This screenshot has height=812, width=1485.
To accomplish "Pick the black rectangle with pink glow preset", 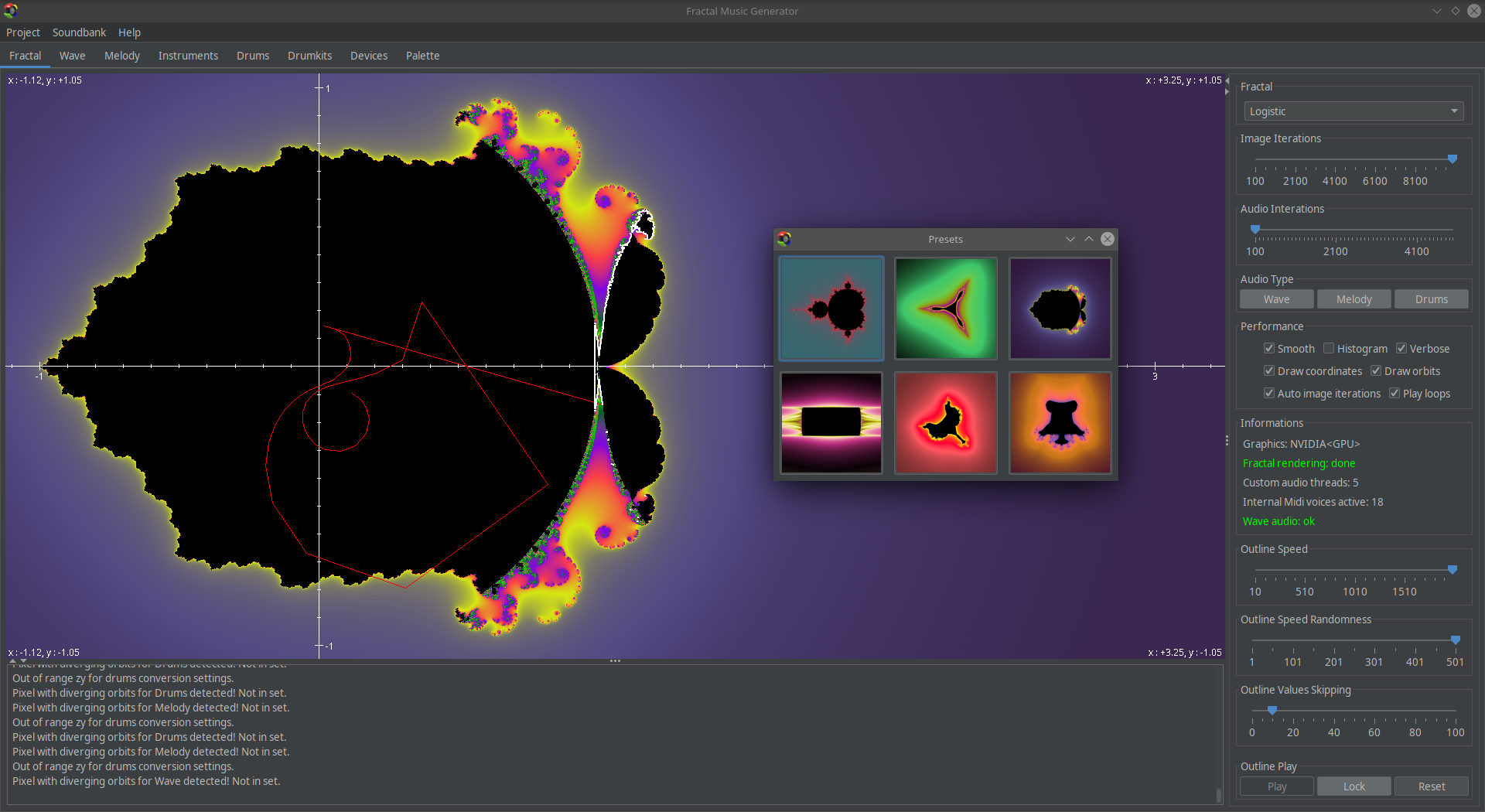I will point(831,423).
